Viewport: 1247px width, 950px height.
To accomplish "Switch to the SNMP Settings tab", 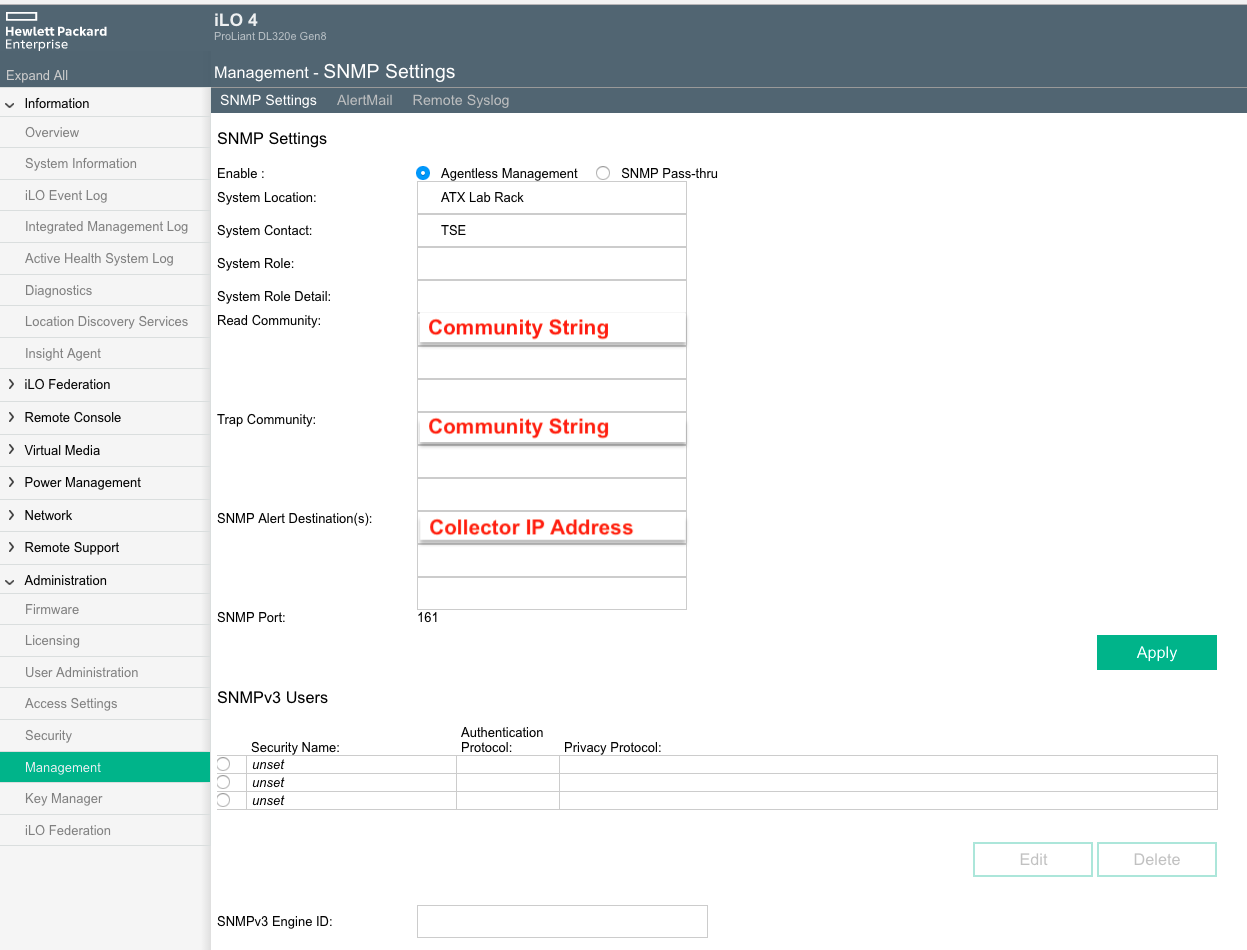I will click(x=268, y=100).
